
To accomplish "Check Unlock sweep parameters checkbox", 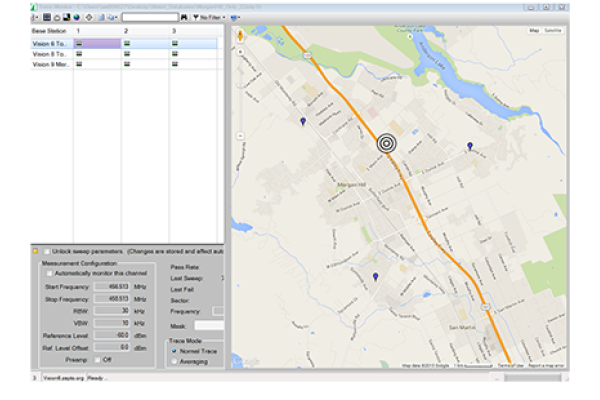I will click(47, 251).
